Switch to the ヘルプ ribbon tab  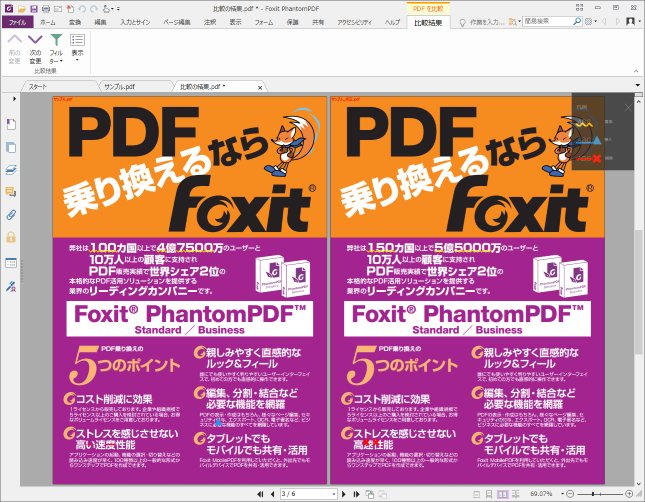392,22
